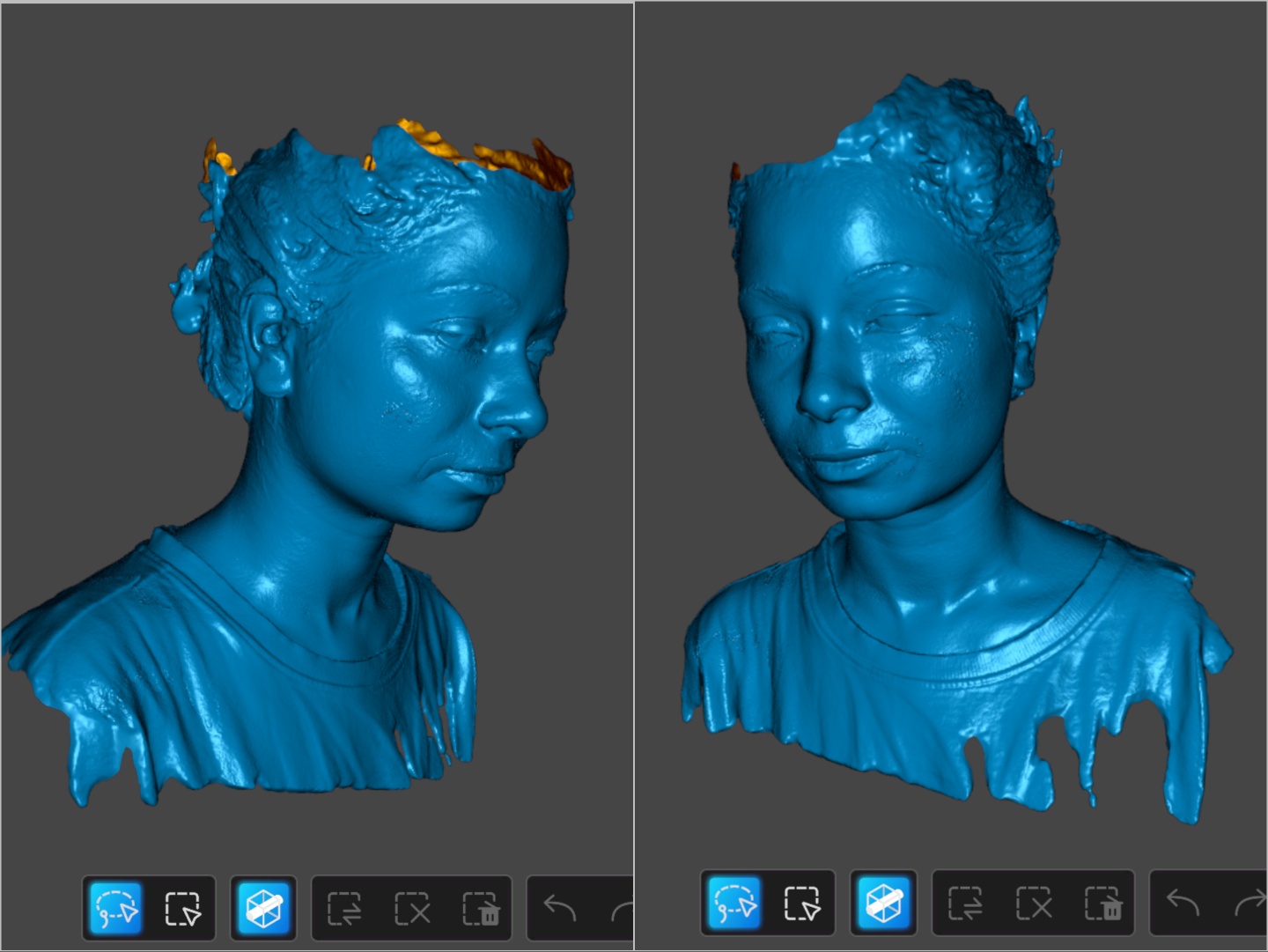Invert the selection in left panel toolbar

pos(344,908)
